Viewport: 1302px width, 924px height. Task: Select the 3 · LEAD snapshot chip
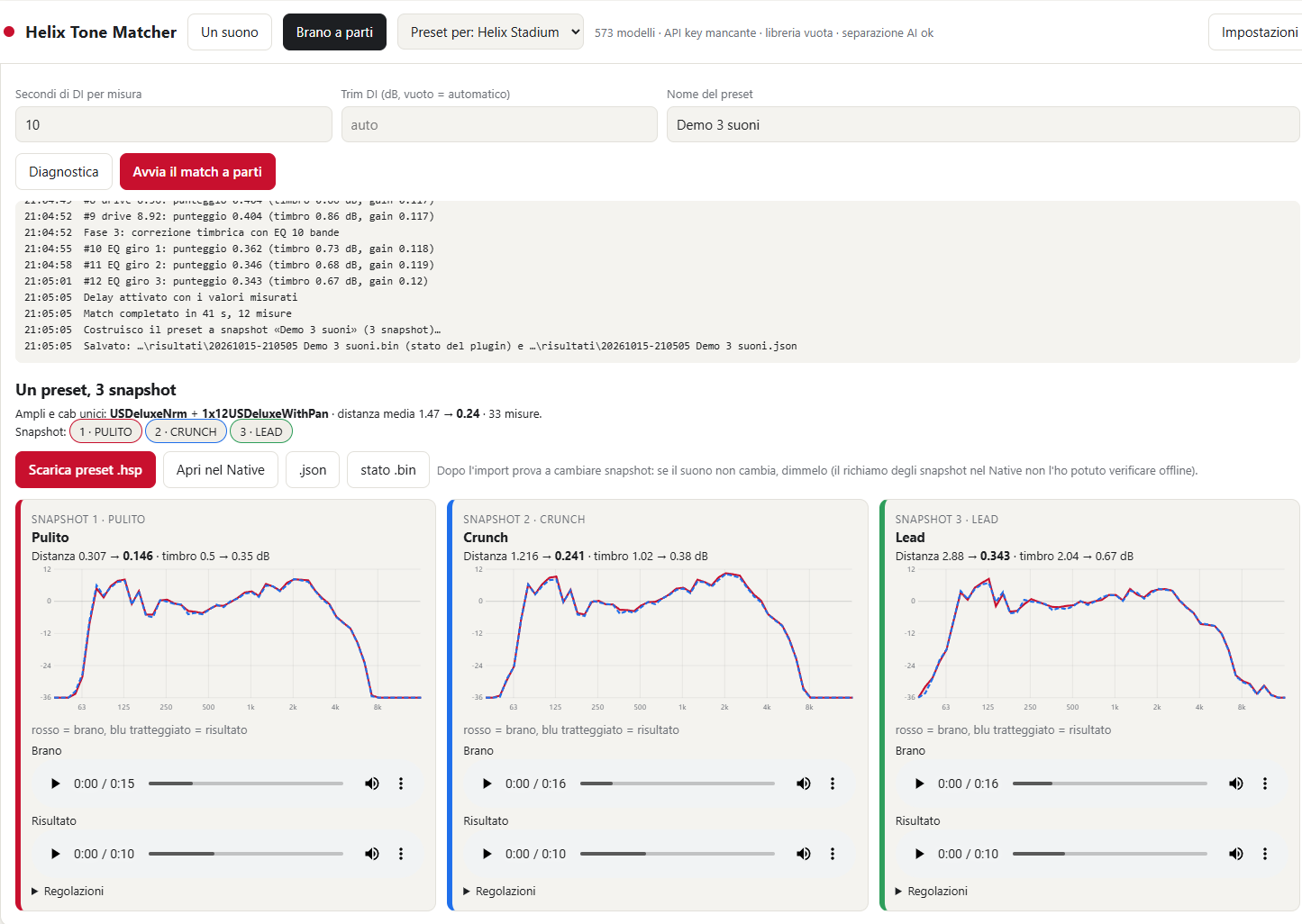point(261,431)
